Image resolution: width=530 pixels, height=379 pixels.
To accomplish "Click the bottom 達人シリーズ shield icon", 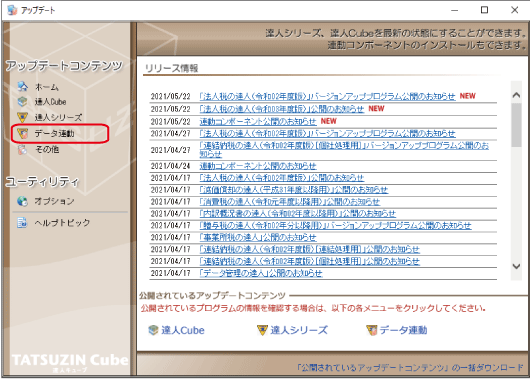I will (262, 330).
